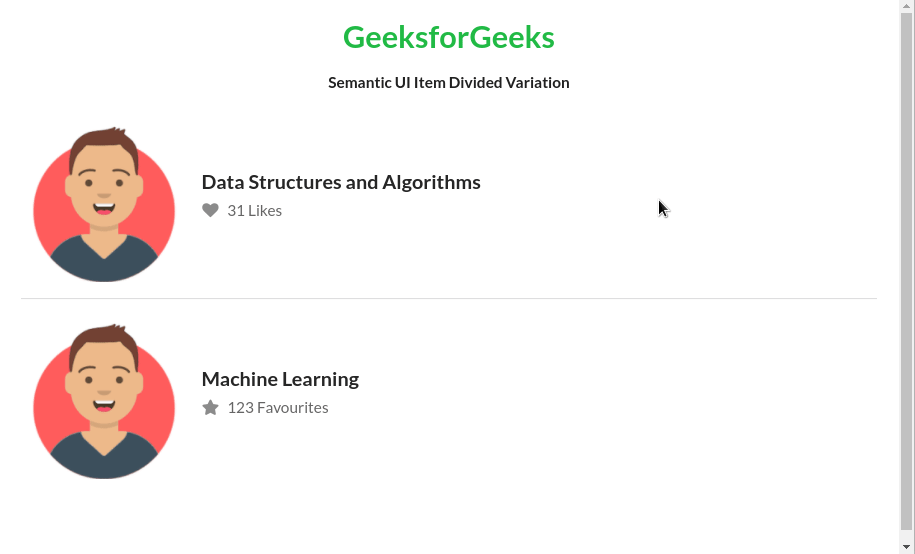Click the number 31 in likes count
Image resolution: width=915 pixels, height=554 pixels.
pyautogui.click(x=236, y=211)
